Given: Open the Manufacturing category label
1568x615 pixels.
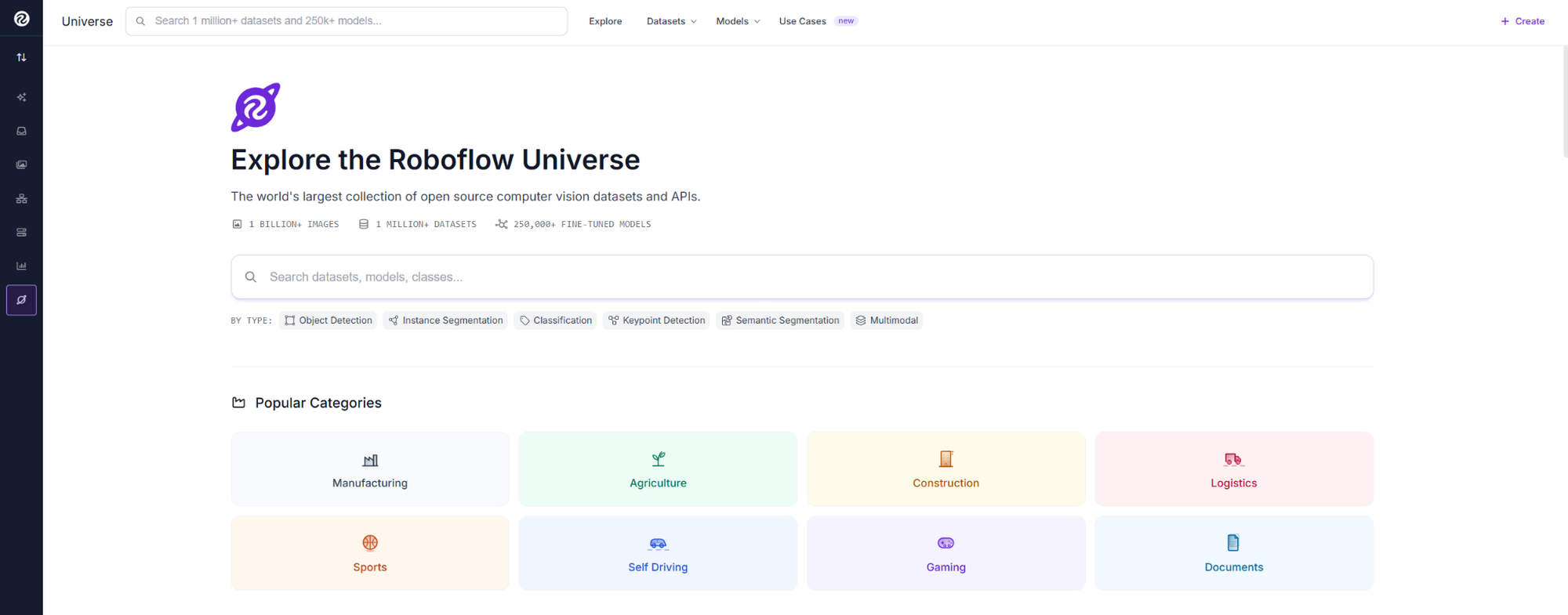Looking at the screenshot, I should pos(370,483).
